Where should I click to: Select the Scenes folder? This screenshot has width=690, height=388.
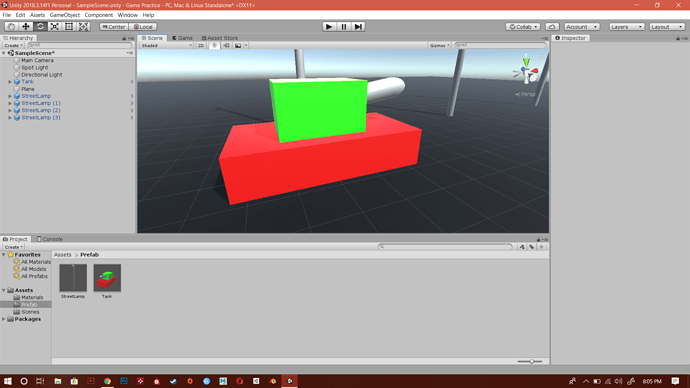[x=30, y=312]
